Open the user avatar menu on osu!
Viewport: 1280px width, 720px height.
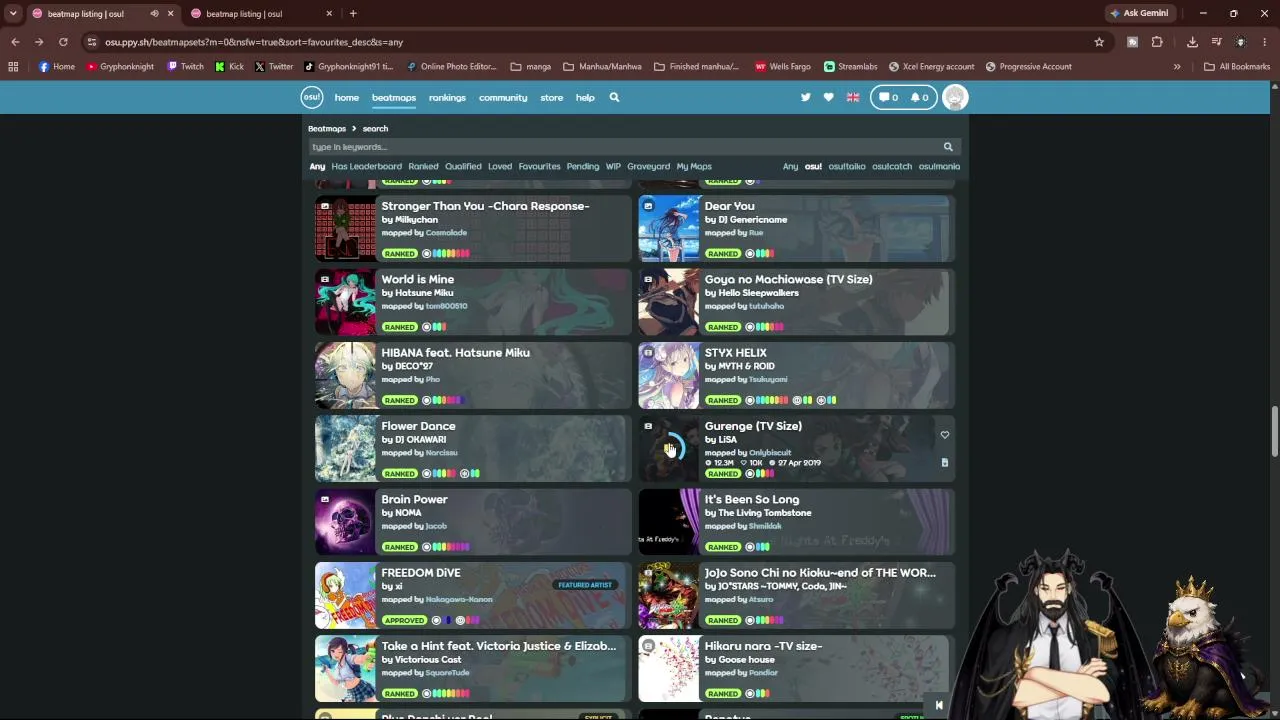(x=955, y=97)
